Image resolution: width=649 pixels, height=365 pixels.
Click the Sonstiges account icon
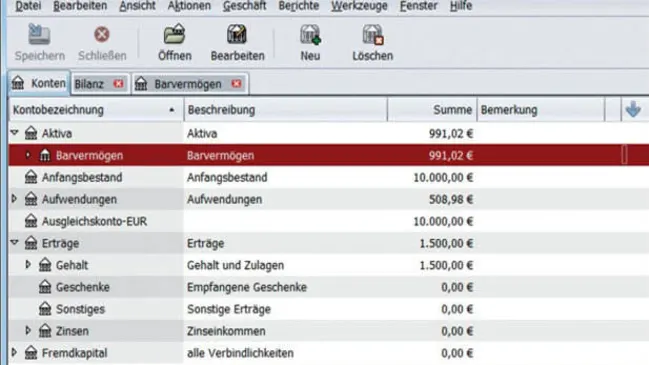45,309
